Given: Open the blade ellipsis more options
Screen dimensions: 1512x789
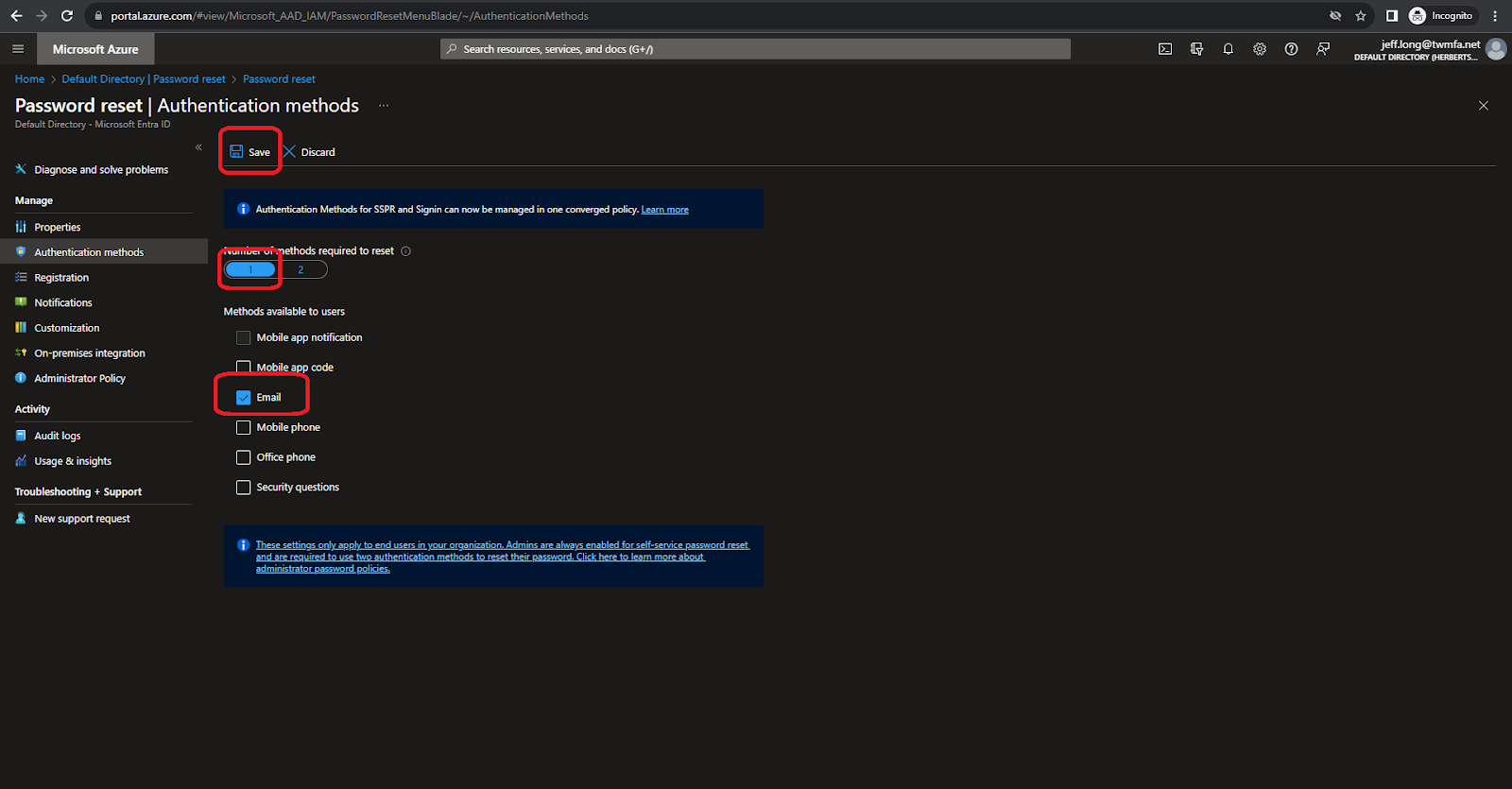Looking at the screenshot, I should (384, 106).
